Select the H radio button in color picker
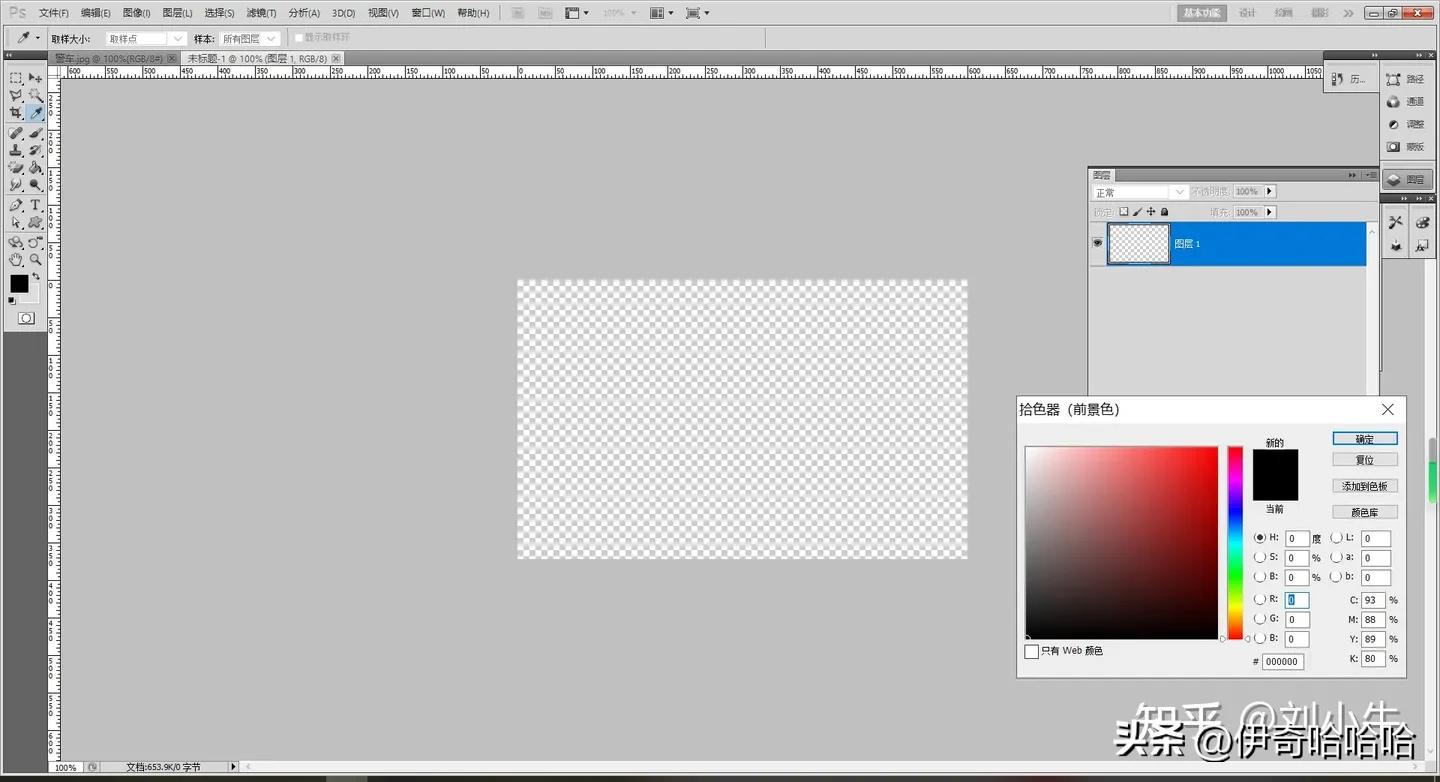 1260,538
